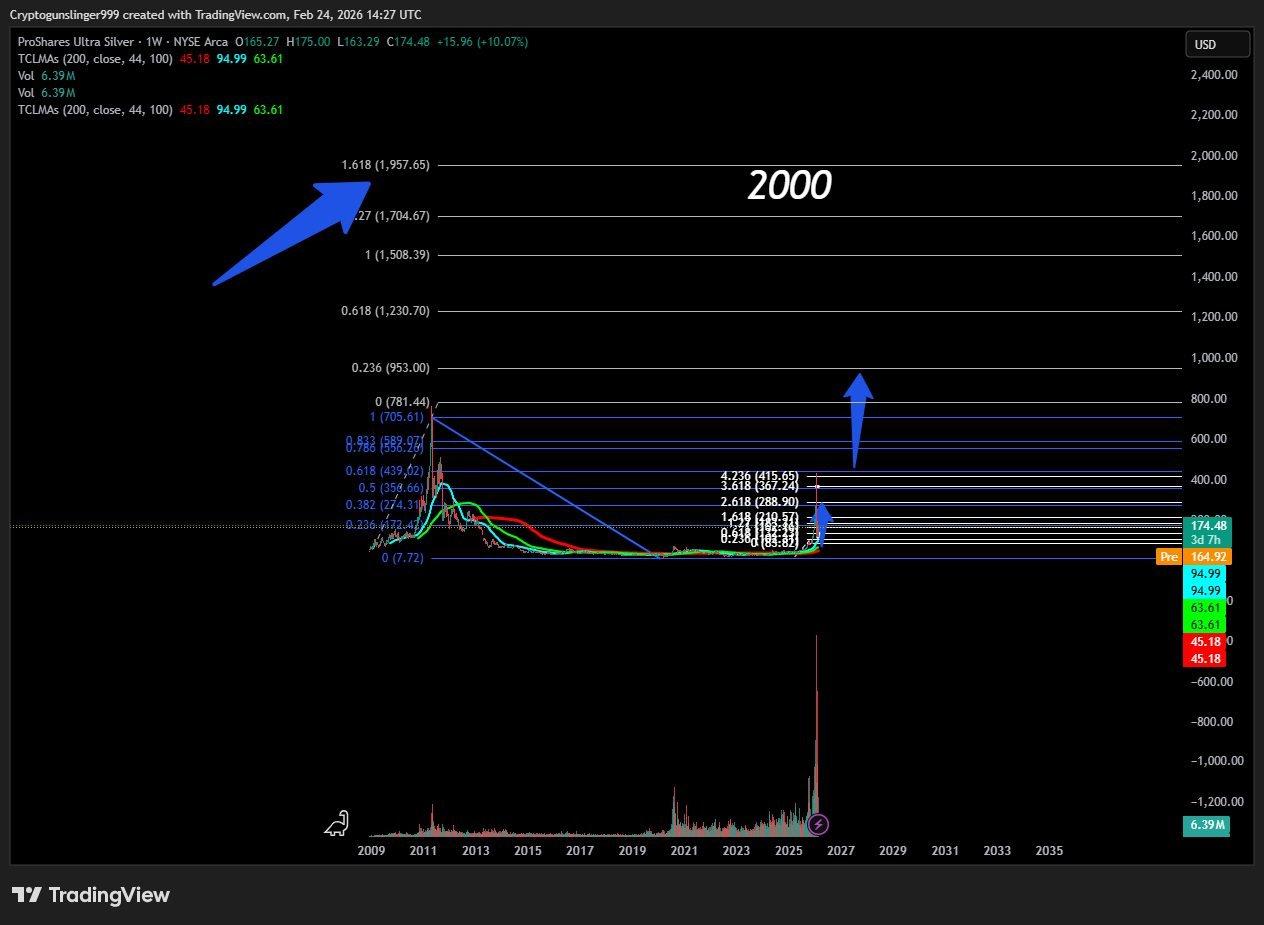Click 2009 on the time axis
This screenshot has height=925, width=1264.
pos(371,851)
